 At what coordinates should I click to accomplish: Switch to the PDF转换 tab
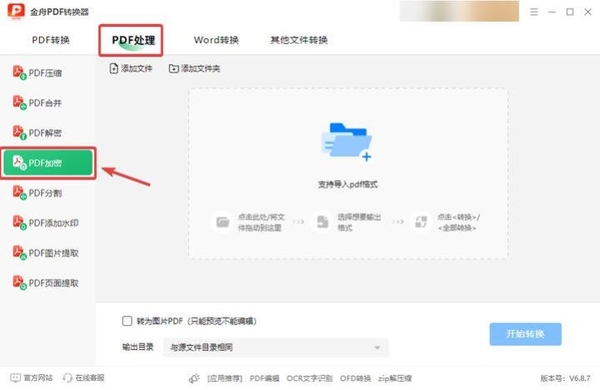[x=51, y=40]
